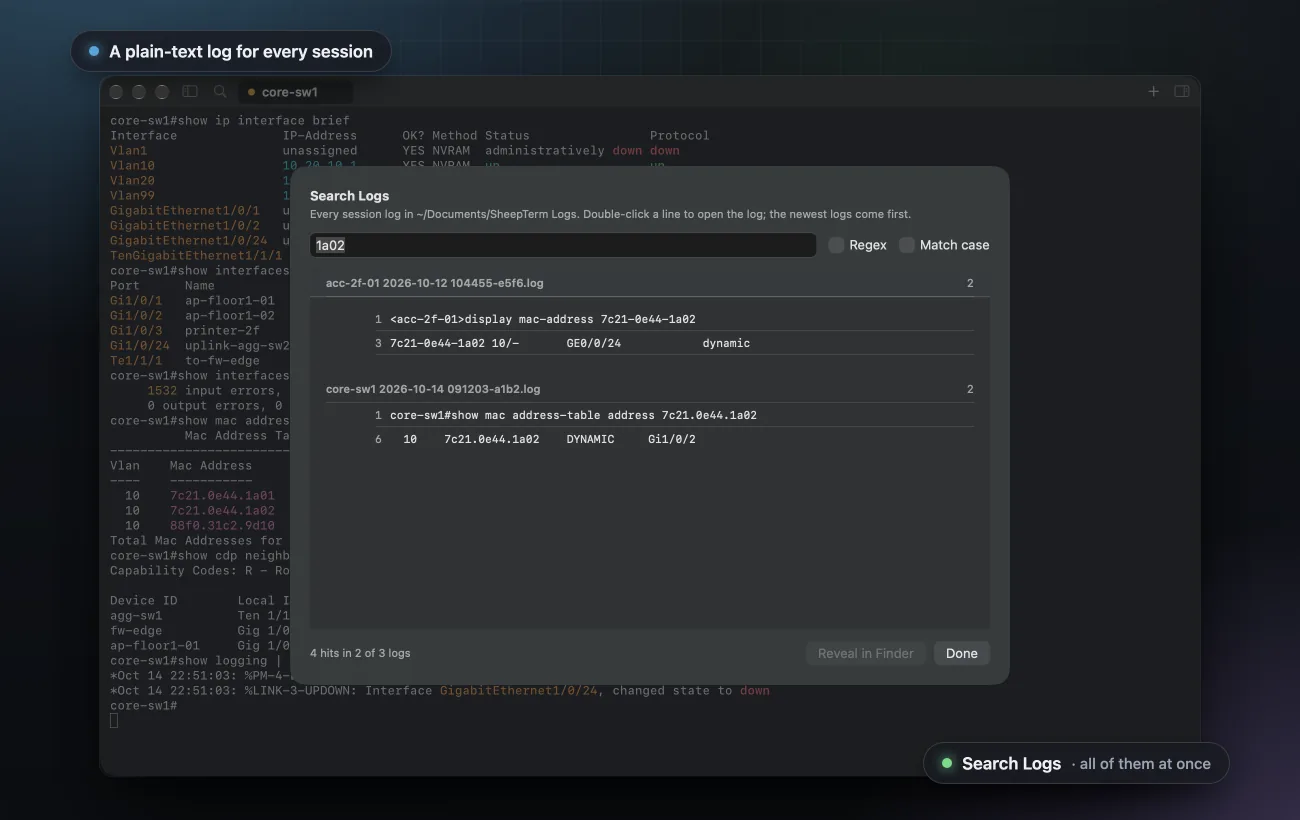Click Vlan10 in the interface list
1300x820 pixels.
coord(132,166)
